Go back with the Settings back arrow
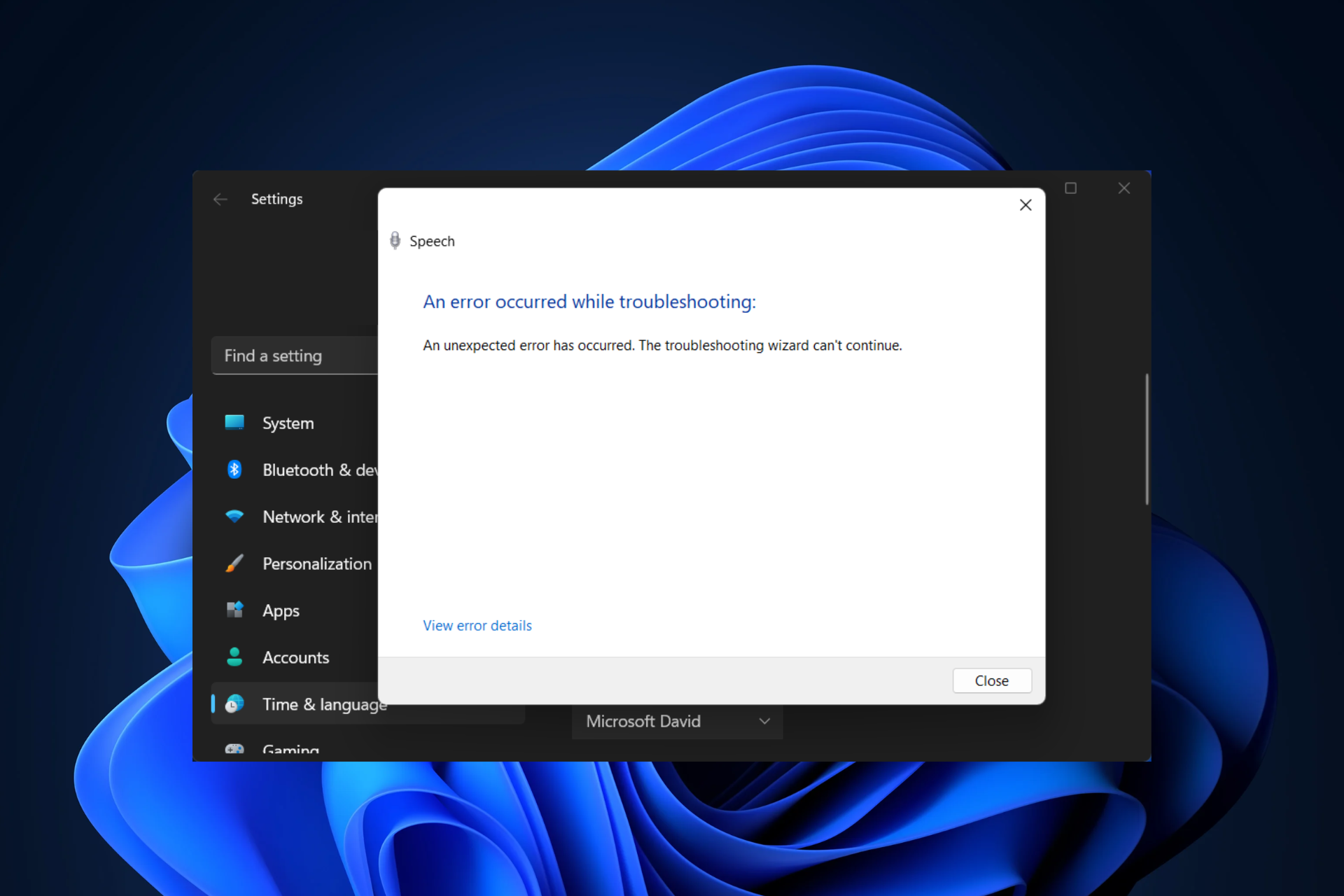The width and height of the screenshot is (1344, 896). pos(220,199)
